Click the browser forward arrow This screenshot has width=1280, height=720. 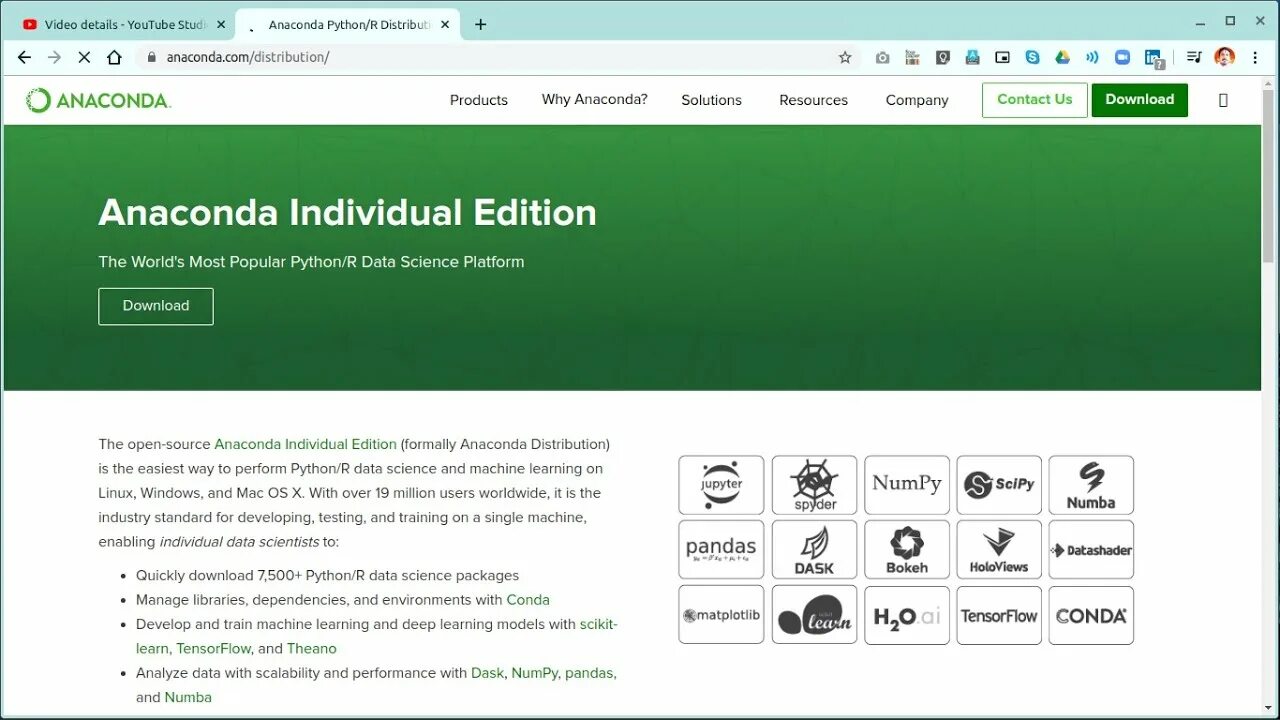[x=54, y=57]
